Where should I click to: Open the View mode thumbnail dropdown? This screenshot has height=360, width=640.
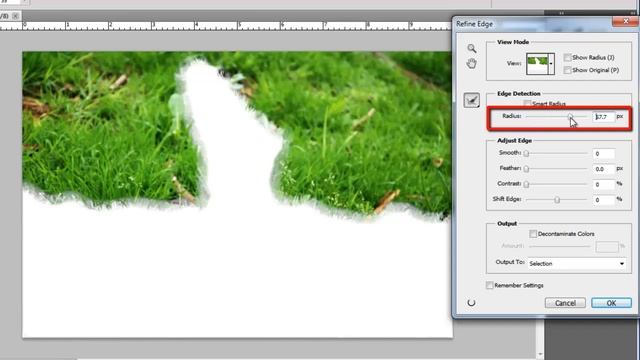point(551,64)
